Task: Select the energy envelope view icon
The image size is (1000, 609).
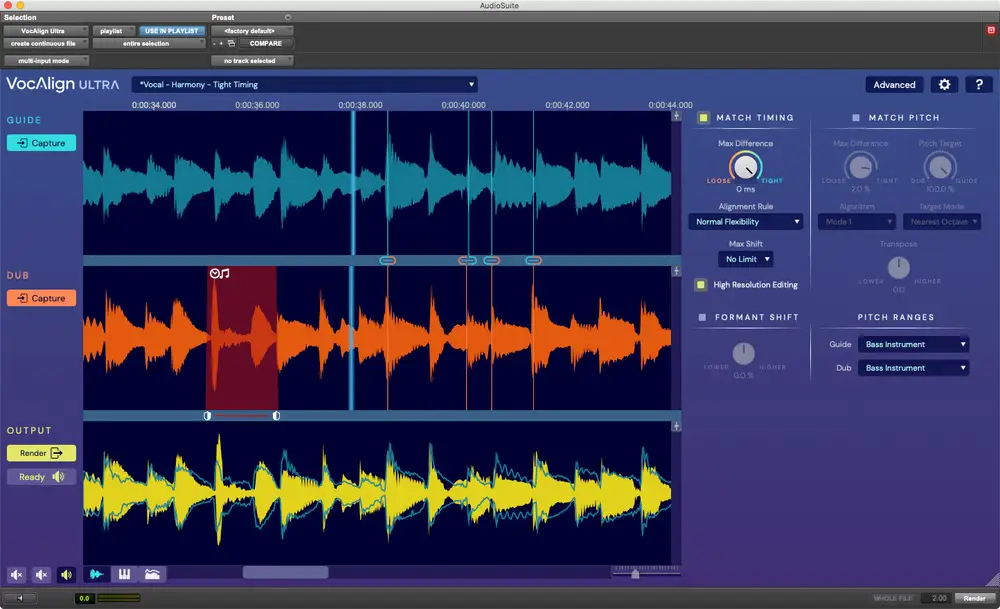Action: pos(152,574)
